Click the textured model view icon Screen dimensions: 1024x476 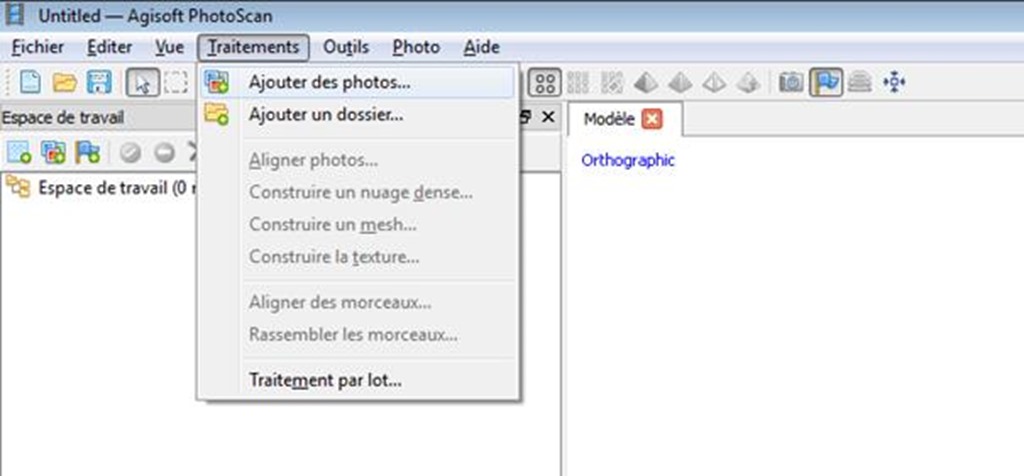748,82
